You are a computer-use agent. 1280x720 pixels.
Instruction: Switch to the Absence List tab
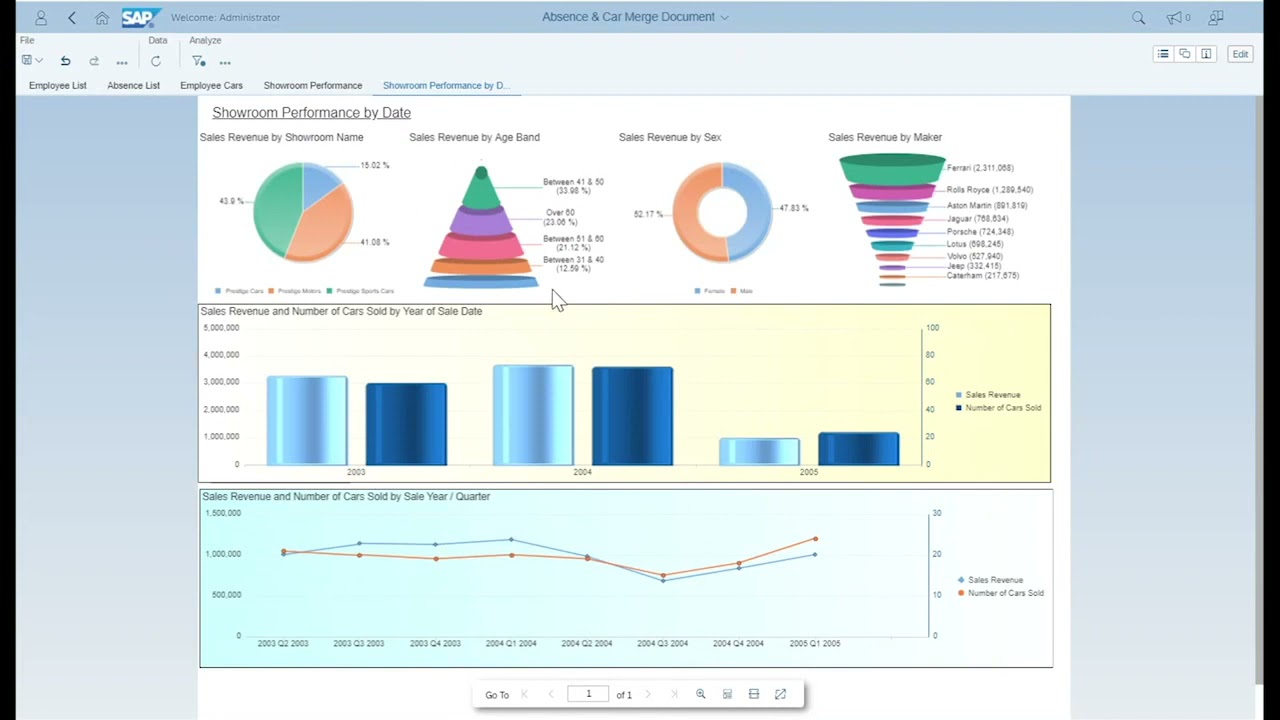[x=133, y=85]
